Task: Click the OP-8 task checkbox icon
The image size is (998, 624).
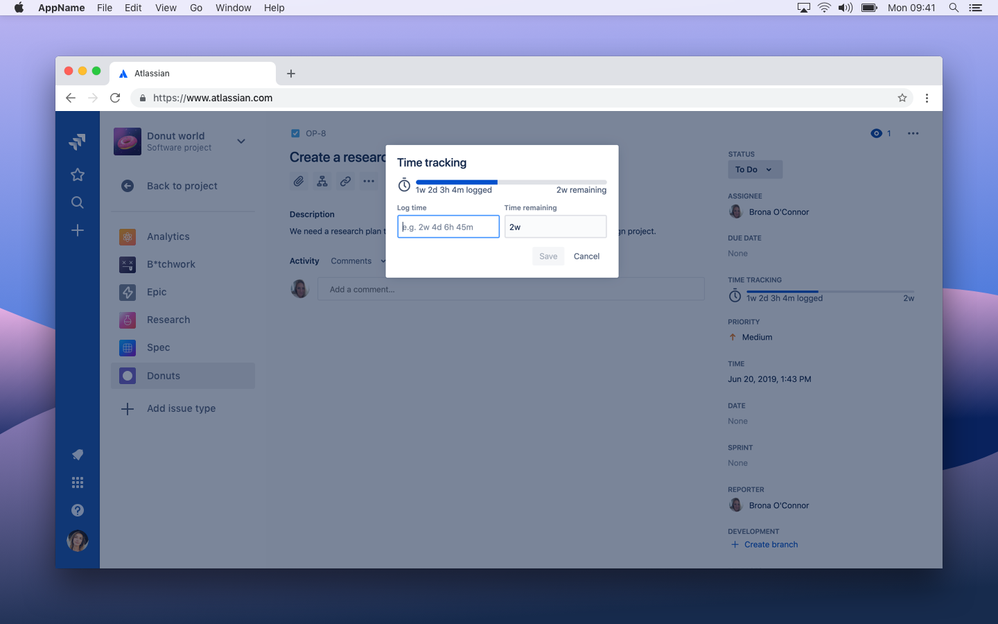Action: click(295, 133)
